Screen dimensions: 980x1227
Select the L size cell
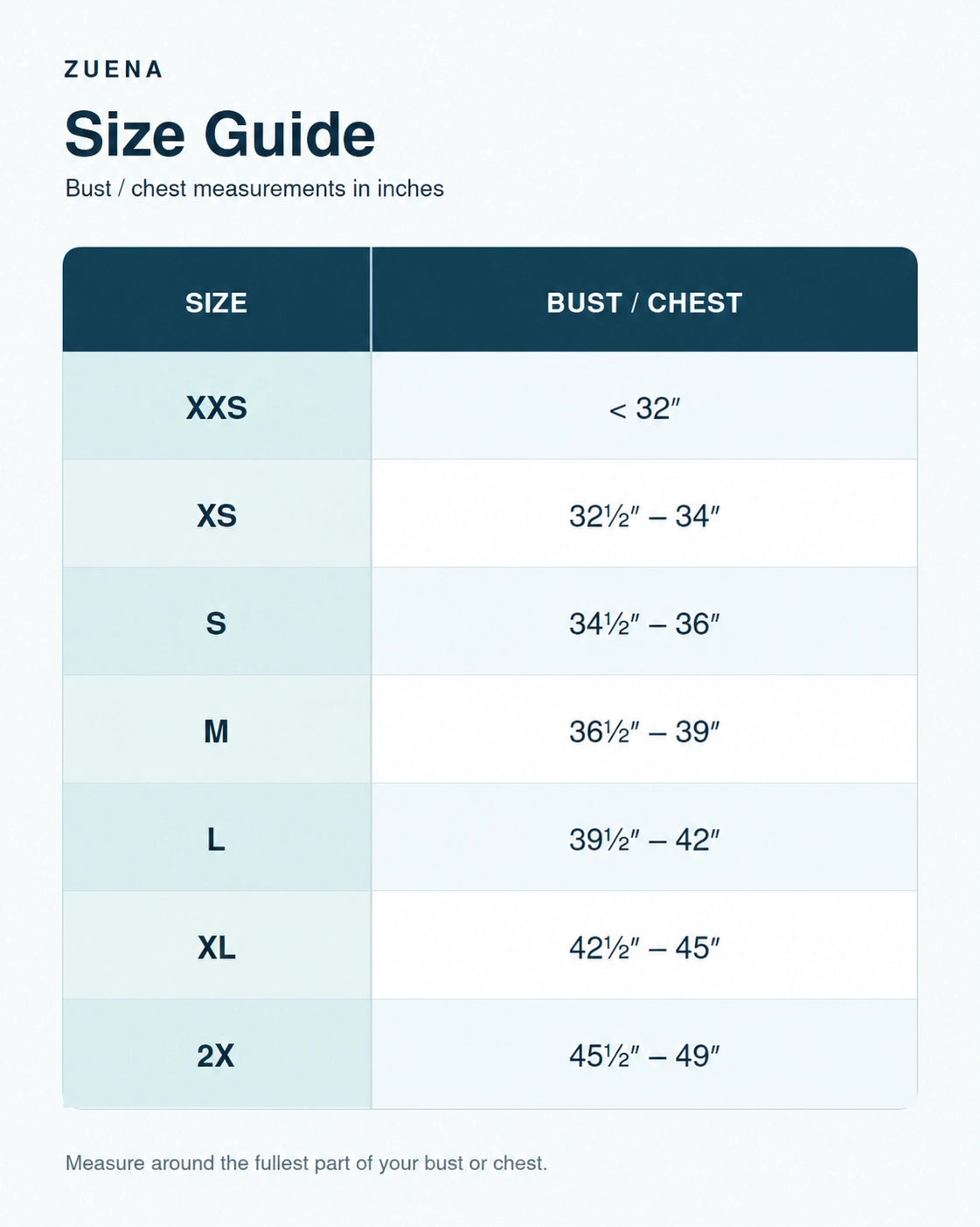217,838
